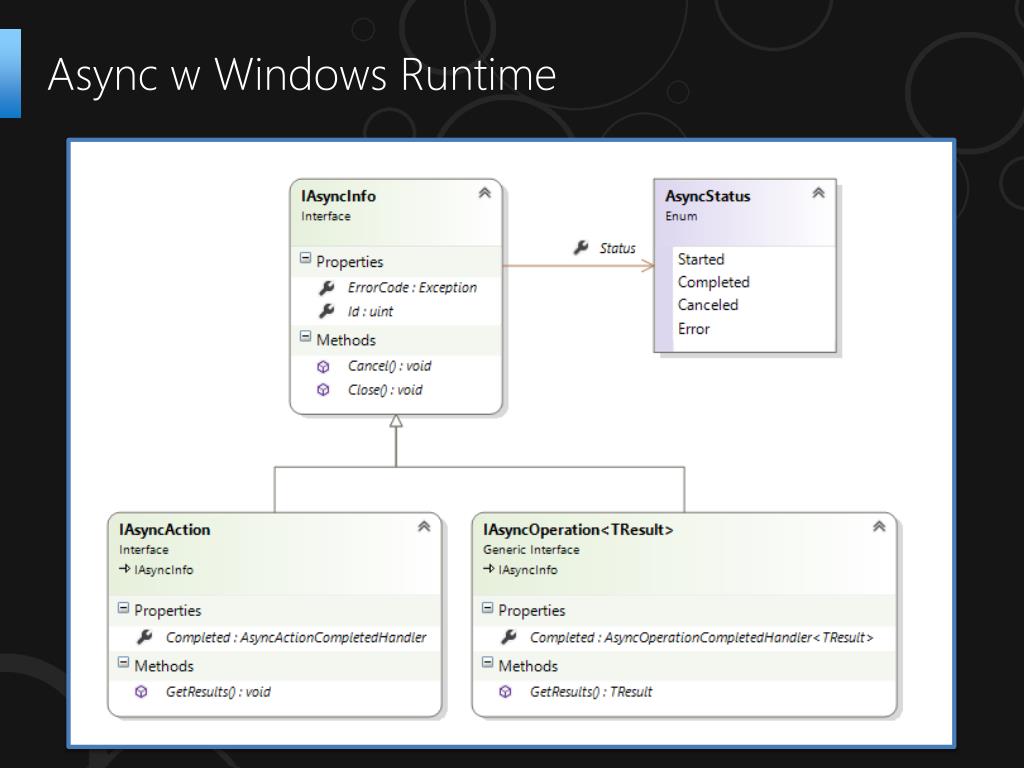Collapse Methods section in IAsyncInfo
Image resolution: width=1024 pixels, height=768 pixels.
[x=305, y=336]
